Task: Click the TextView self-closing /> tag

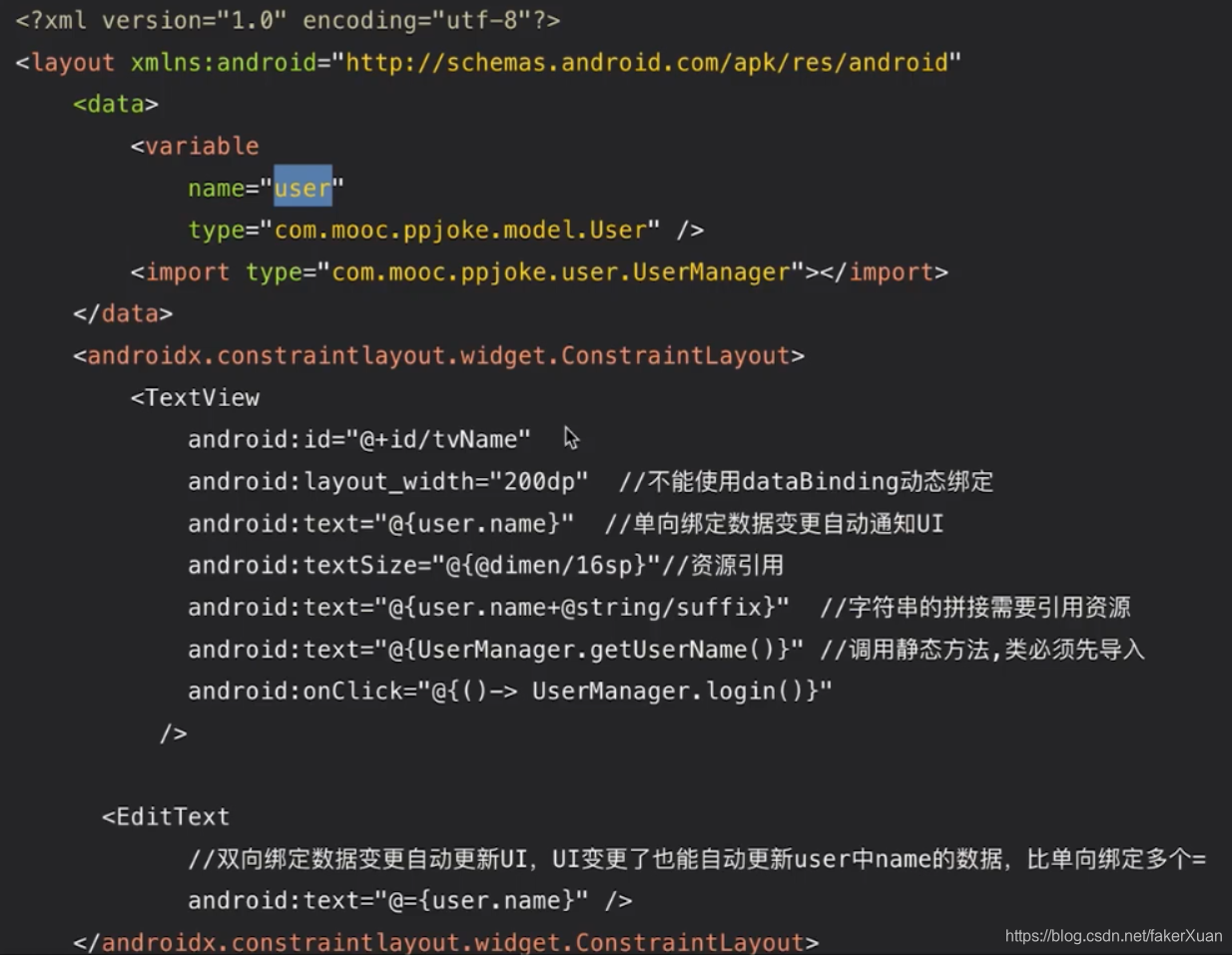Action: pos(174,732)
